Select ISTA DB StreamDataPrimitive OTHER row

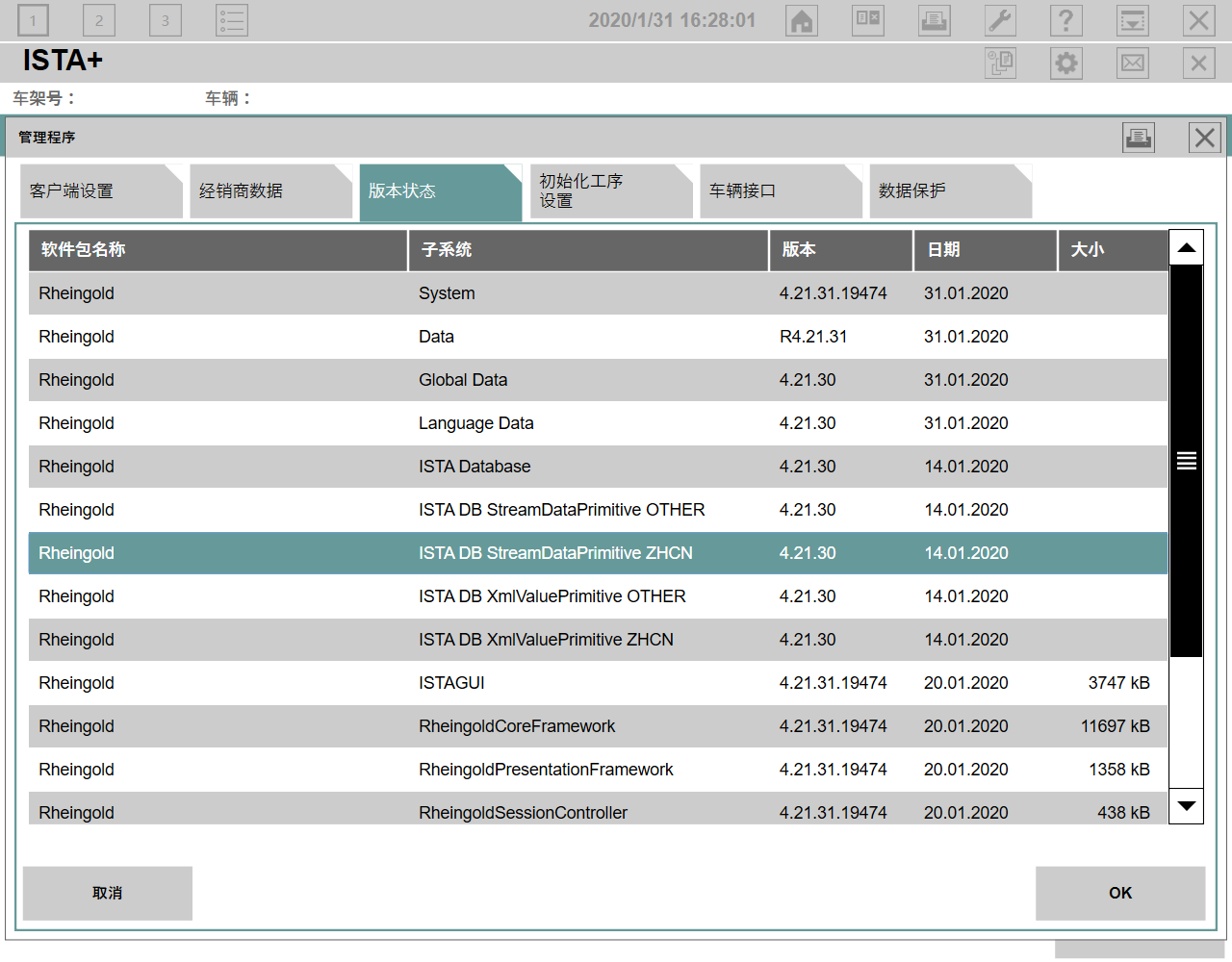pyautogui.click(x=598, y=510)
